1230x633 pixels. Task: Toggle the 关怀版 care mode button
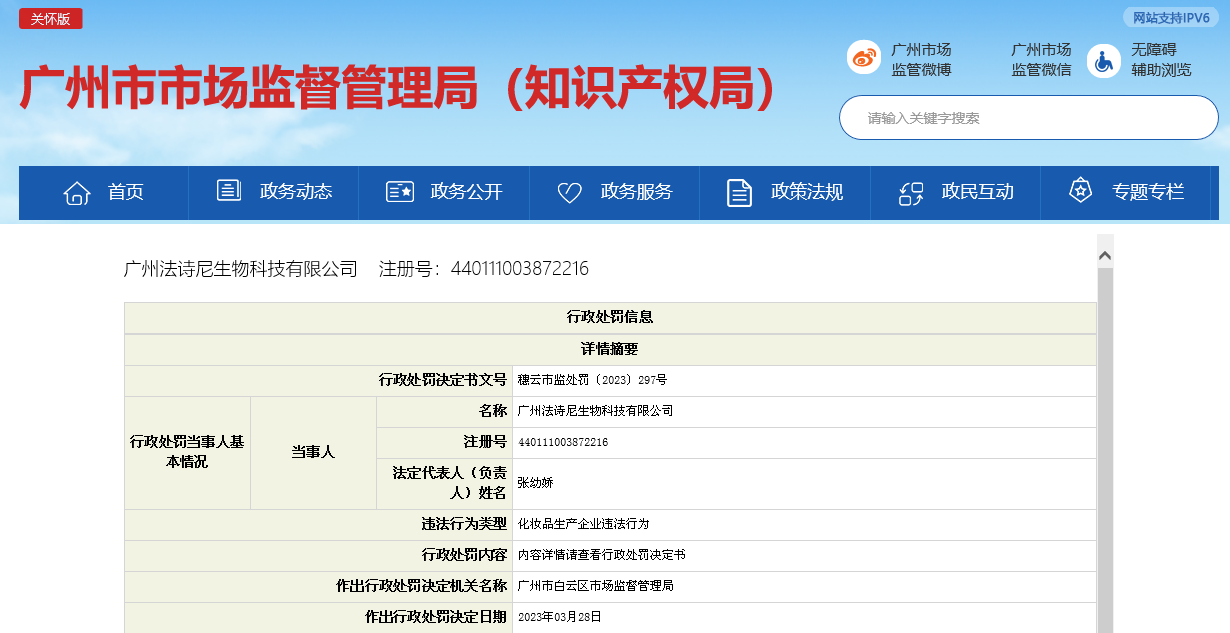click(50, 19)
